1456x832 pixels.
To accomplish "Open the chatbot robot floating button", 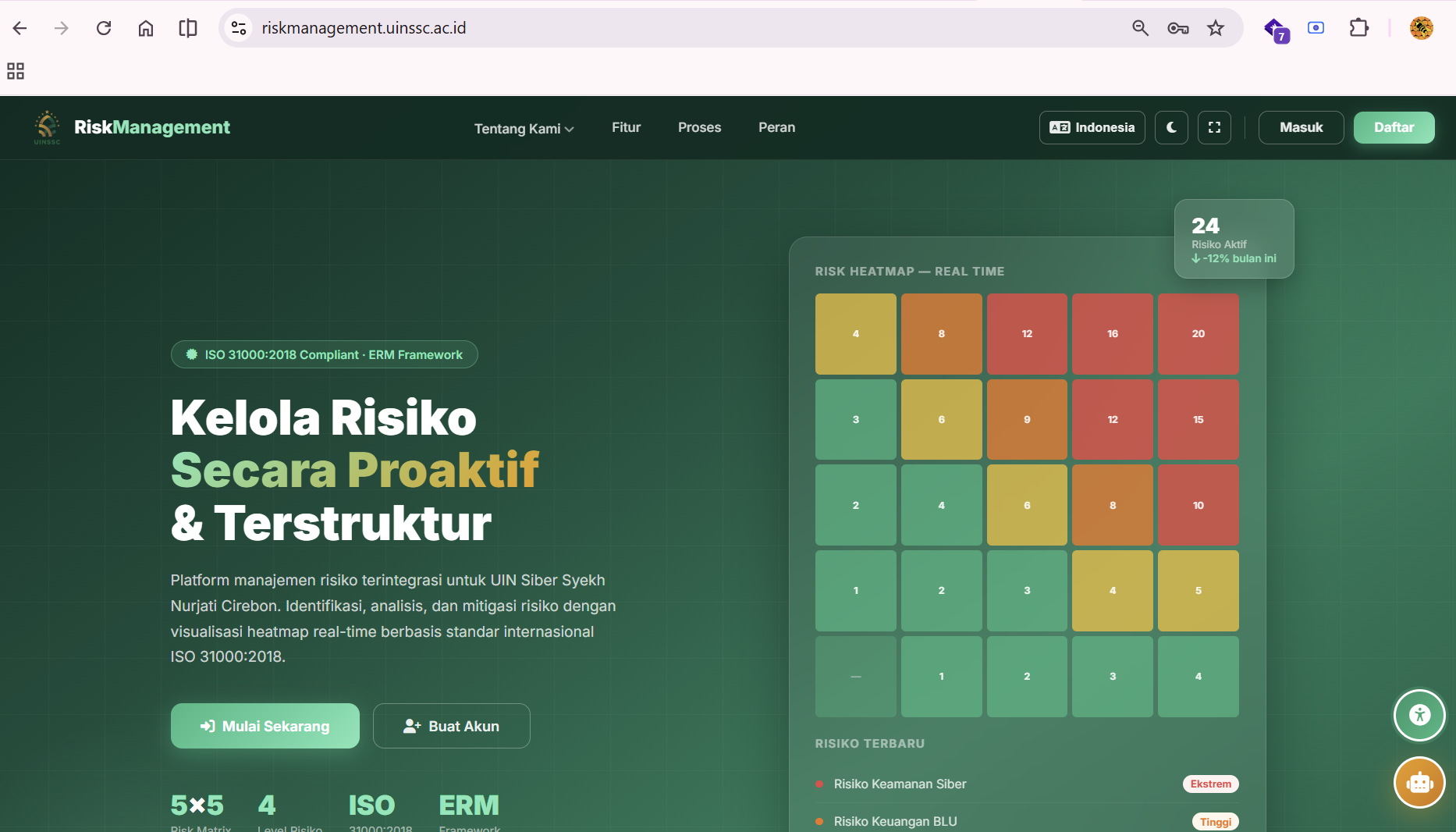I will (x=1419, y=782).
